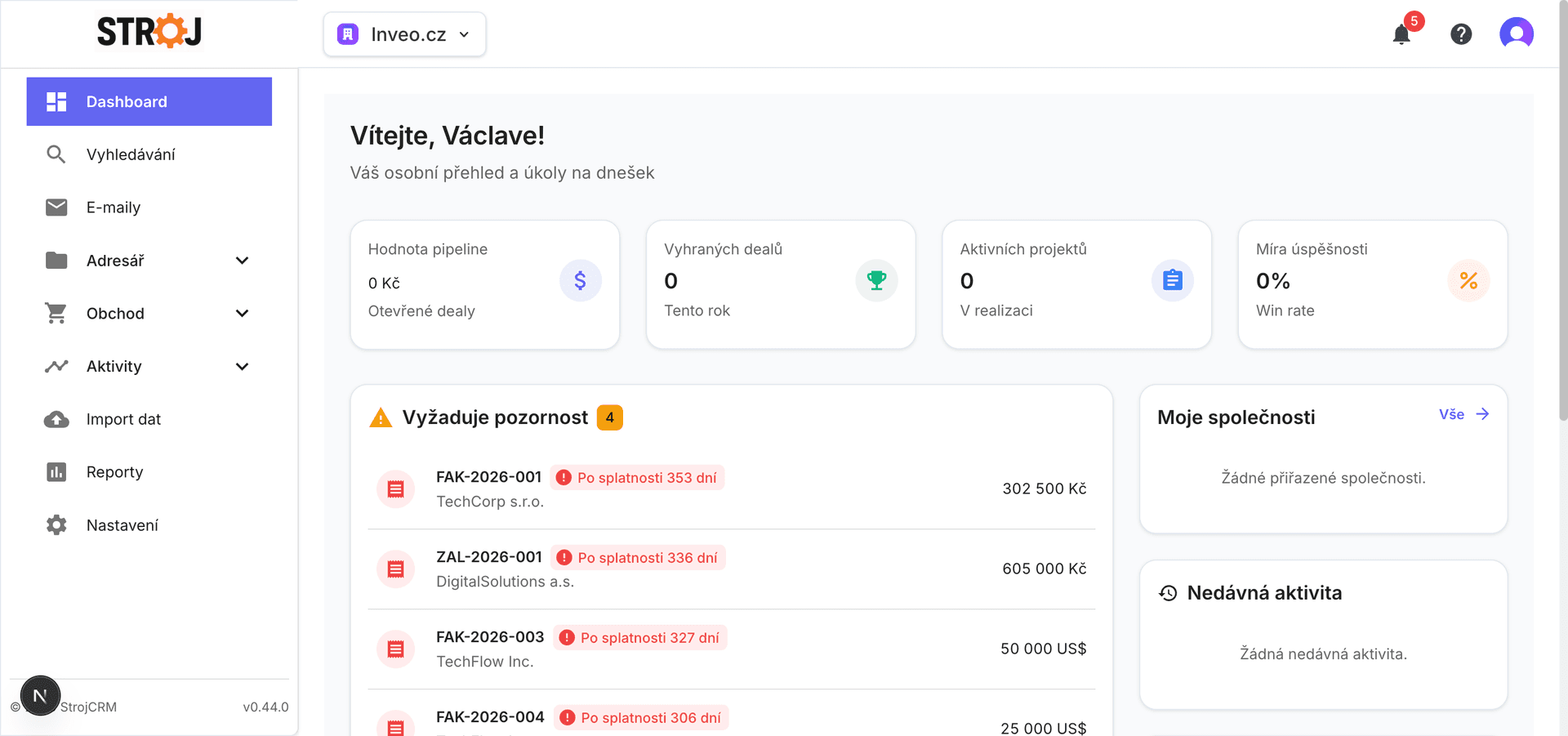The width and height of the screenshot is (1568, 736).
Task: Open the Inveo.cz company dropdown
Action: coord(404,34)
